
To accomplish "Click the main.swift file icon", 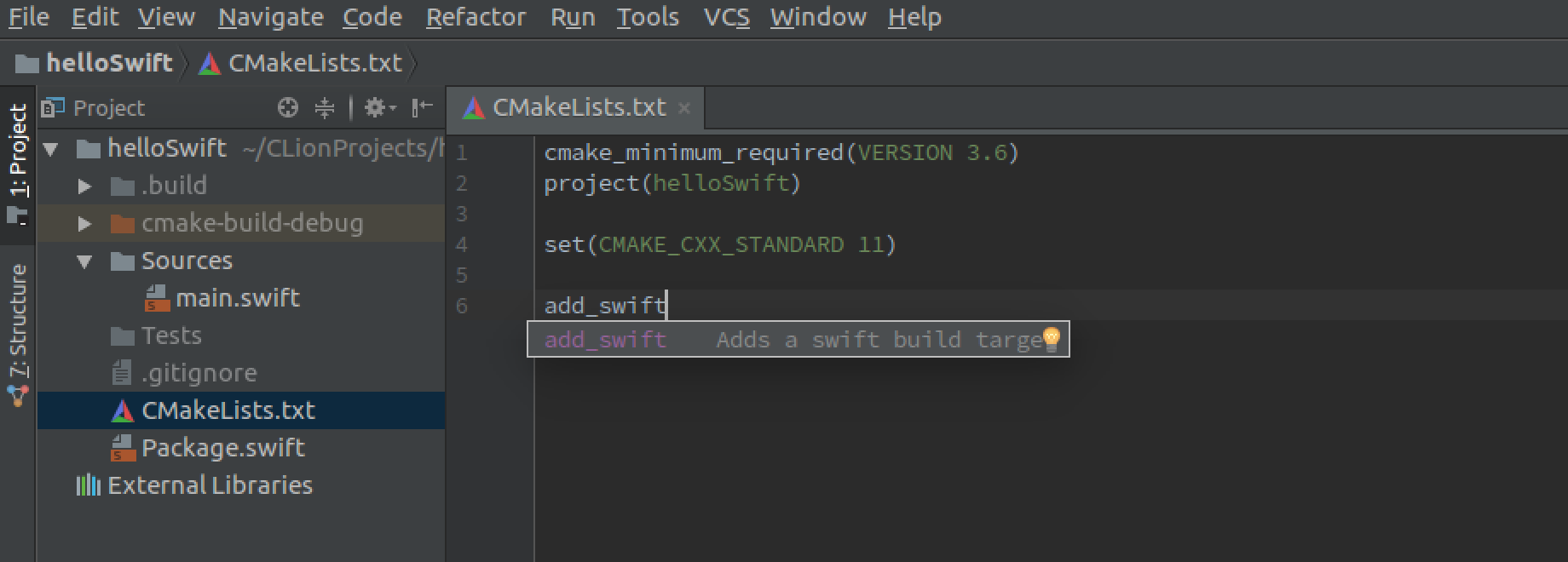I will 157,298.
